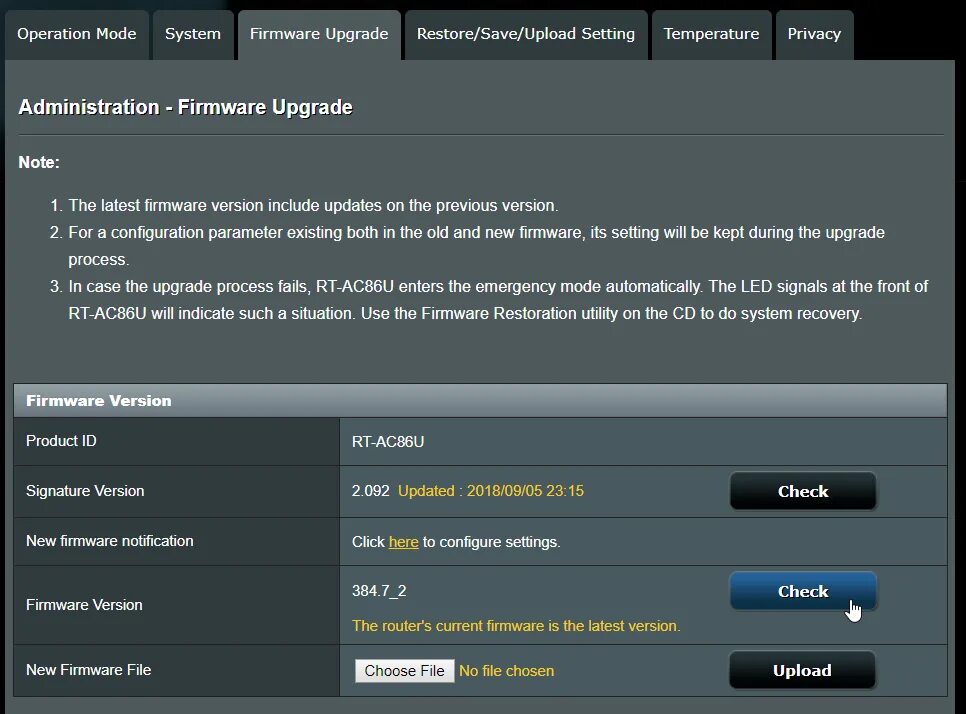Switch to the Operation Mode tab
The width and height of the screenshot is (966, 714).
tap(76, 33)
